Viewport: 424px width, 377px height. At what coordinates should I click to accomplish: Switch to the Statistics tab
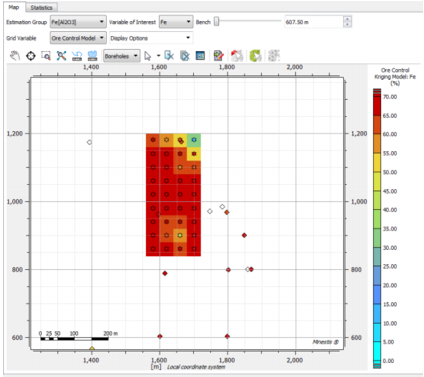(42, 7)
